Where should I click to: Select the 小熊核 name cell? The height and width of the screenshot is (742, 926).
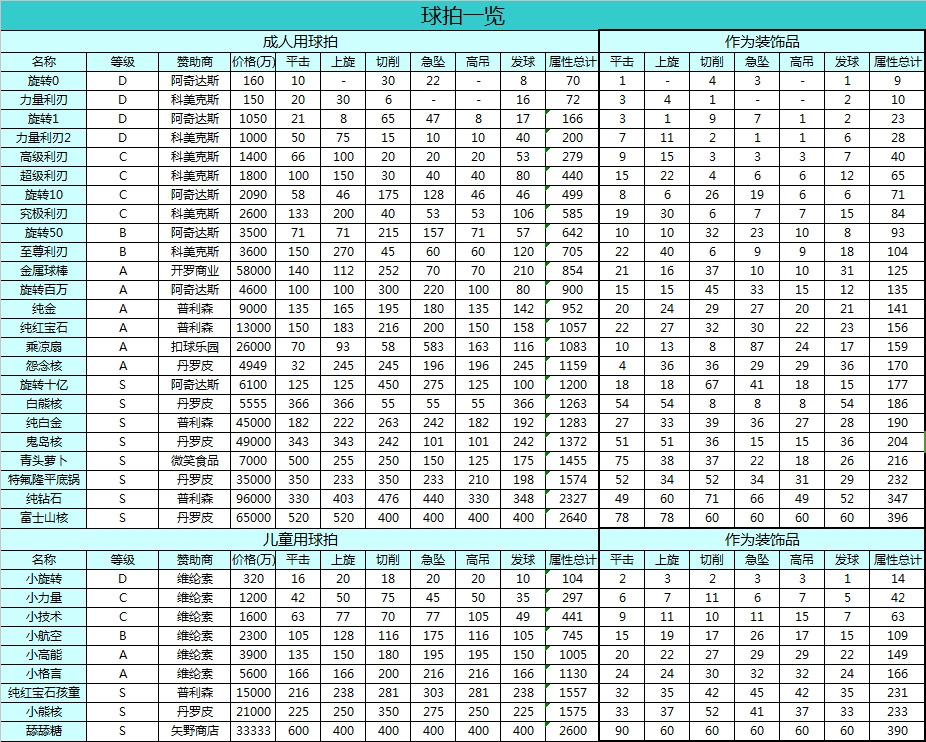point(44,711)
